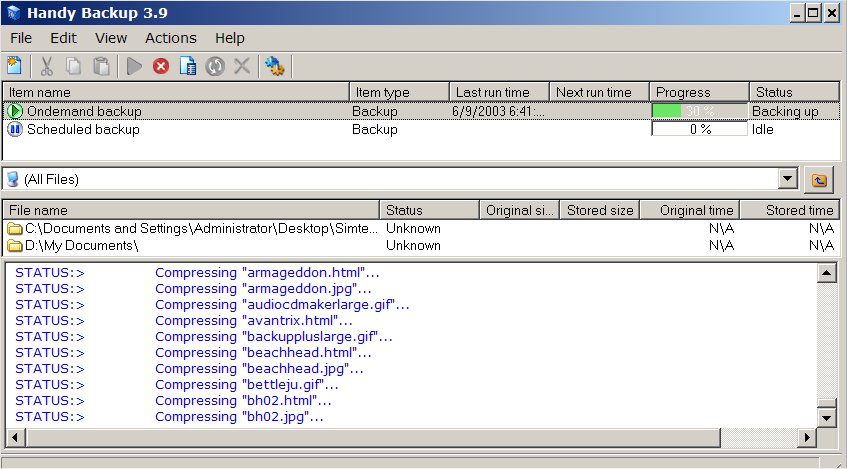This screenshot has width=847, height=469.
Task: Click the 6/9/2003 6:41 last run time
Action: (499, 111)
